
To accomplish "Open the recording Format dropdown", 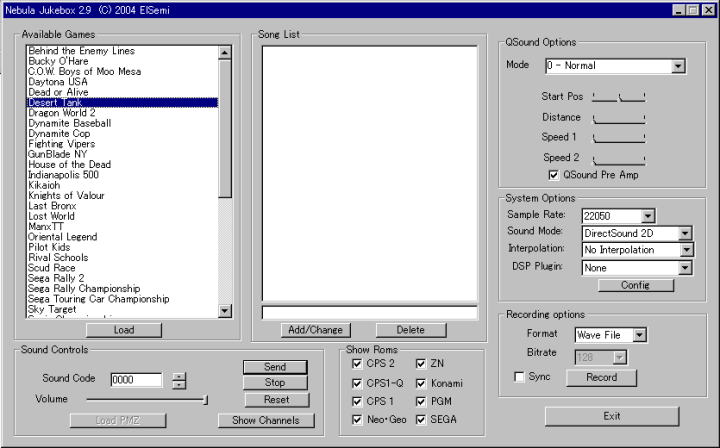I will (x=639, y=335).
